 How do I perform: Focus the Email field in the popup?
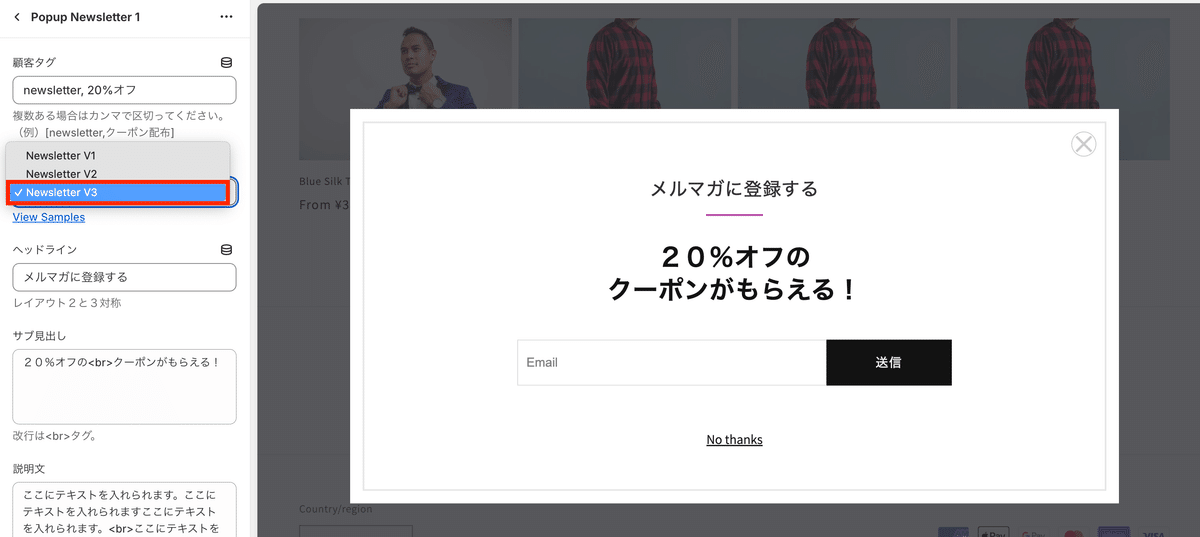coord(671,362)
